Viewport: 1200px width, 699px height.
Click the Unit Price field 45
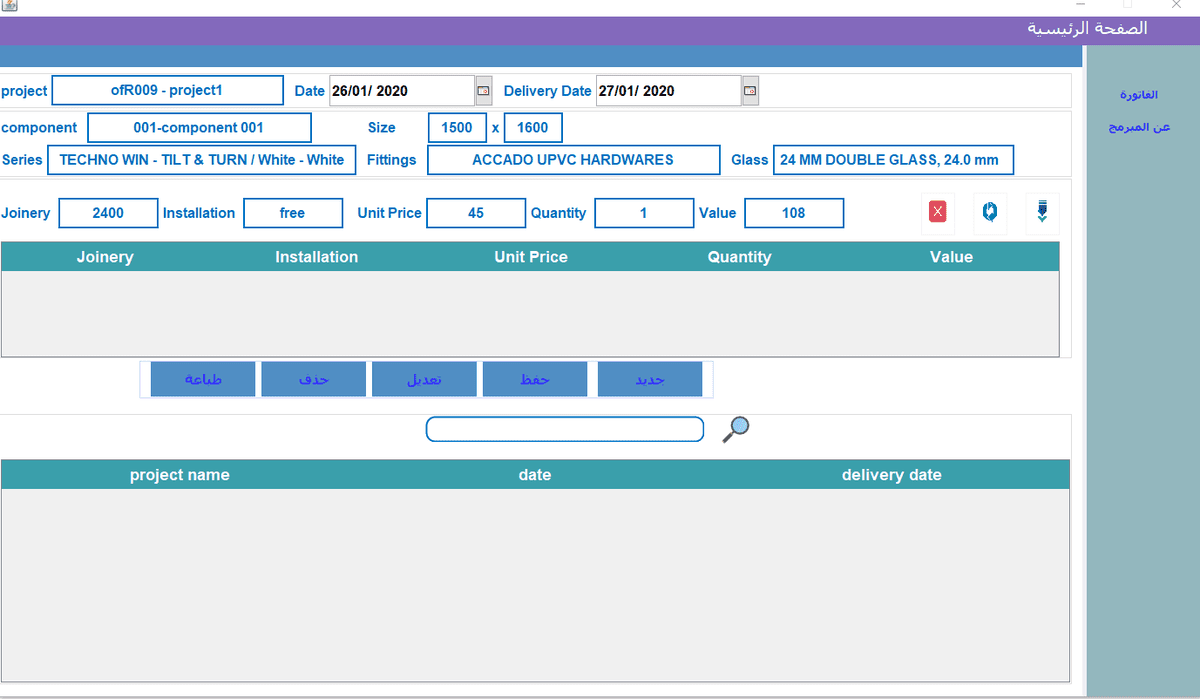(476, 213)
